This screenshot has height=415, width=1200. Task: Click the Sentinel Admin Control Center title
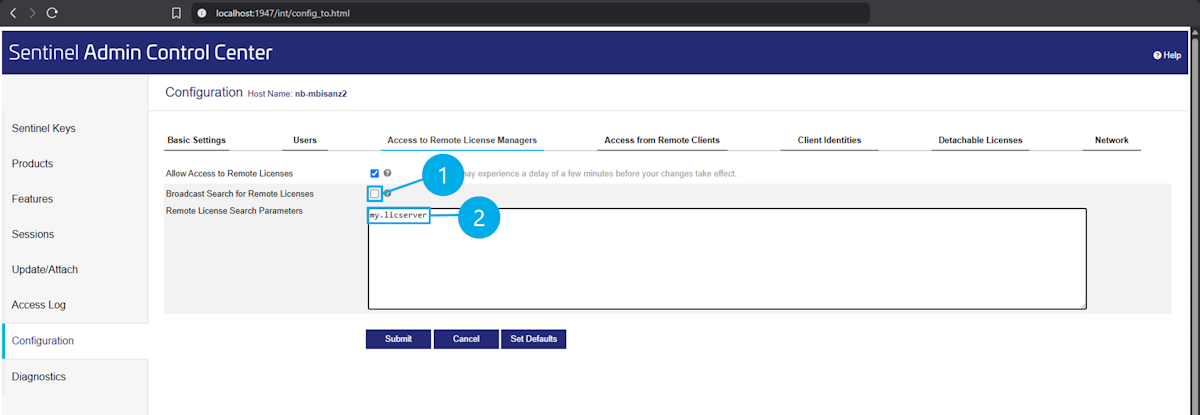pyautogui.click(x=140, y=52)
